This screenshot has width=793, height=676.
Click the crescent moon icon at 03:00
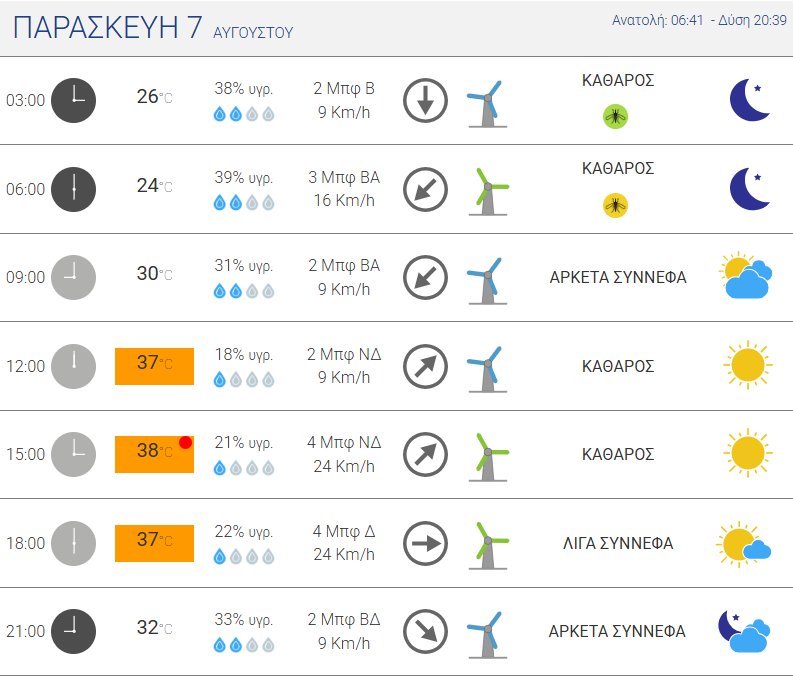coord(750,100)
